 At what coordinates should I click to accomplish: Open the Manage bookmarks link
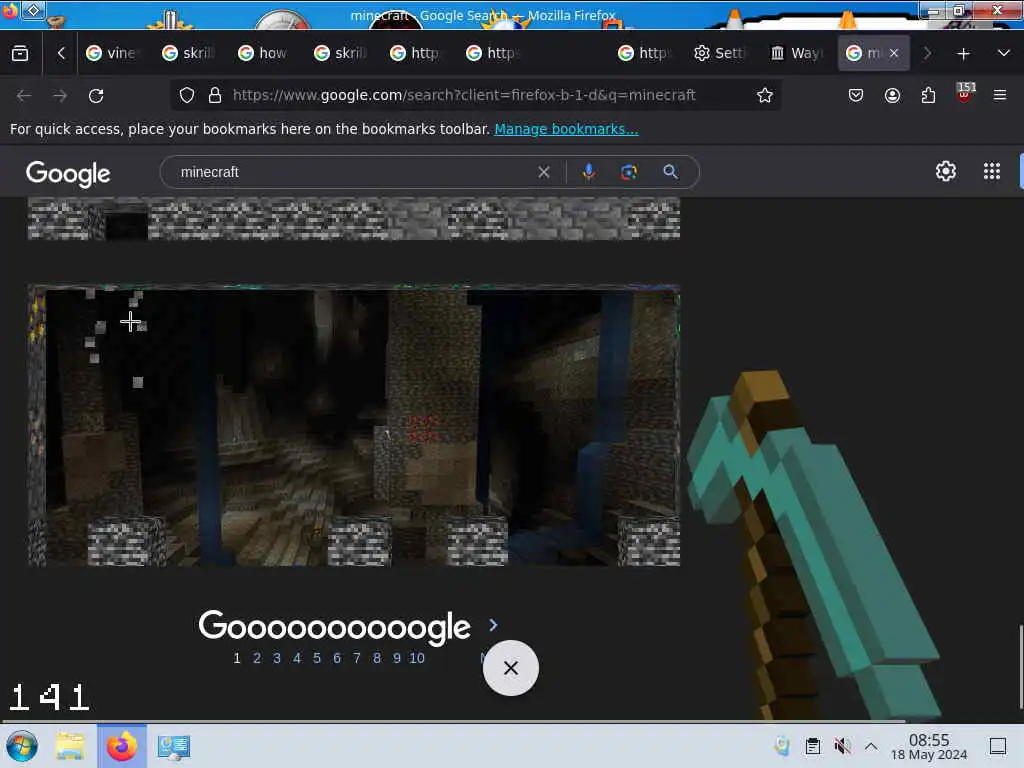(x=566, y=129)
